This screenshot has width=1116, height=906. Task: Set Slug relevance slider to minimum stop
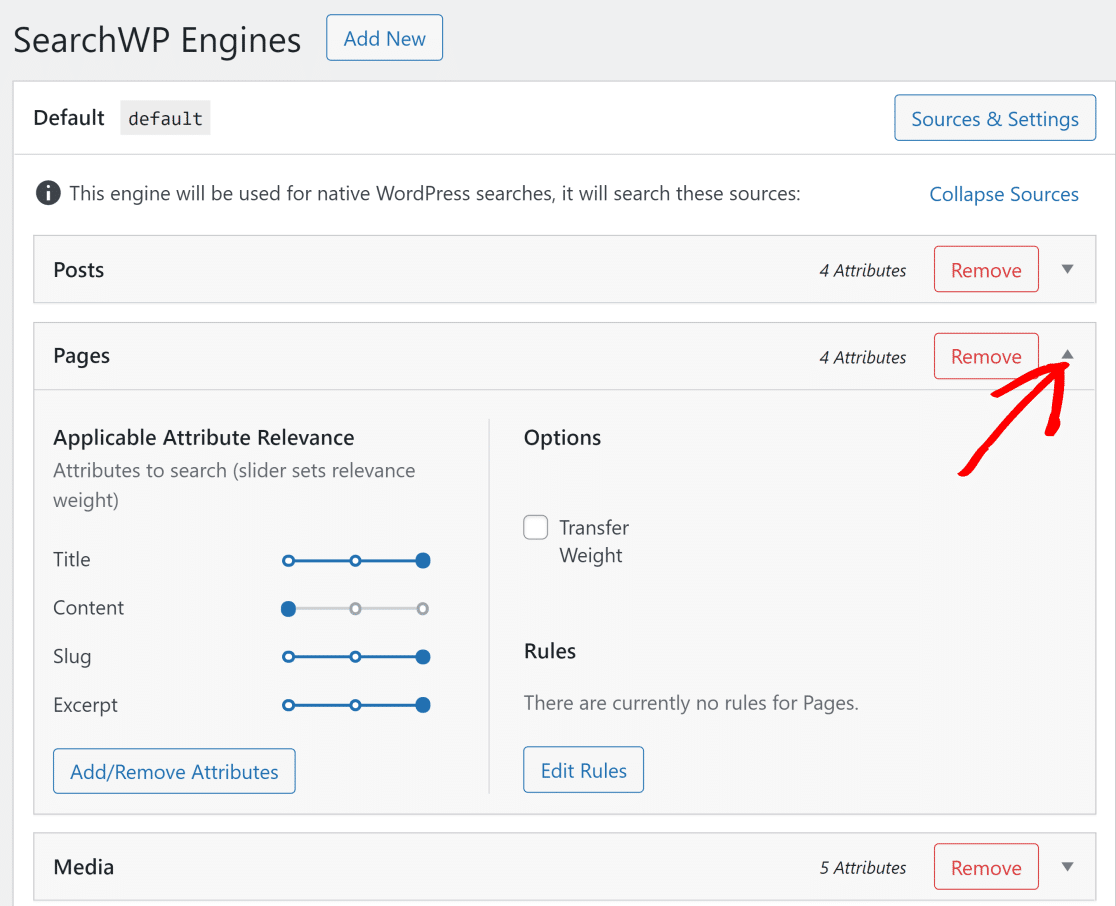288,657
